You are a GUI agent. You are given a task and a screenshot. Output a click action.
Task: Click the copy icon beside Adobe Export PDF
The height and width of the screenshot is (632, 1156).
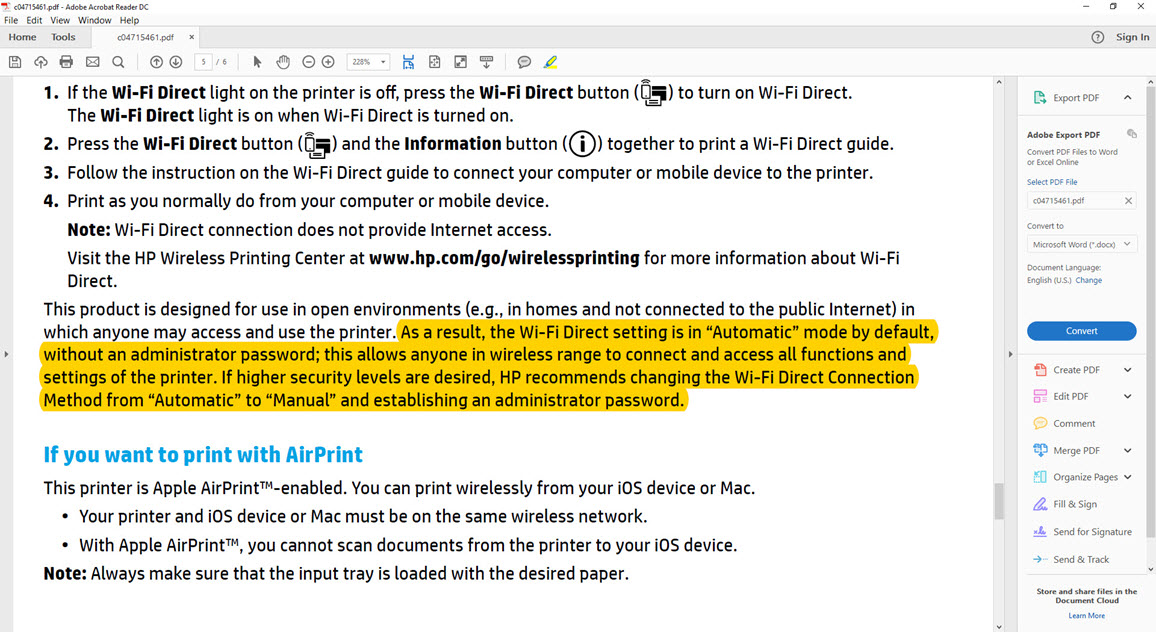(x=1132, y=133)
